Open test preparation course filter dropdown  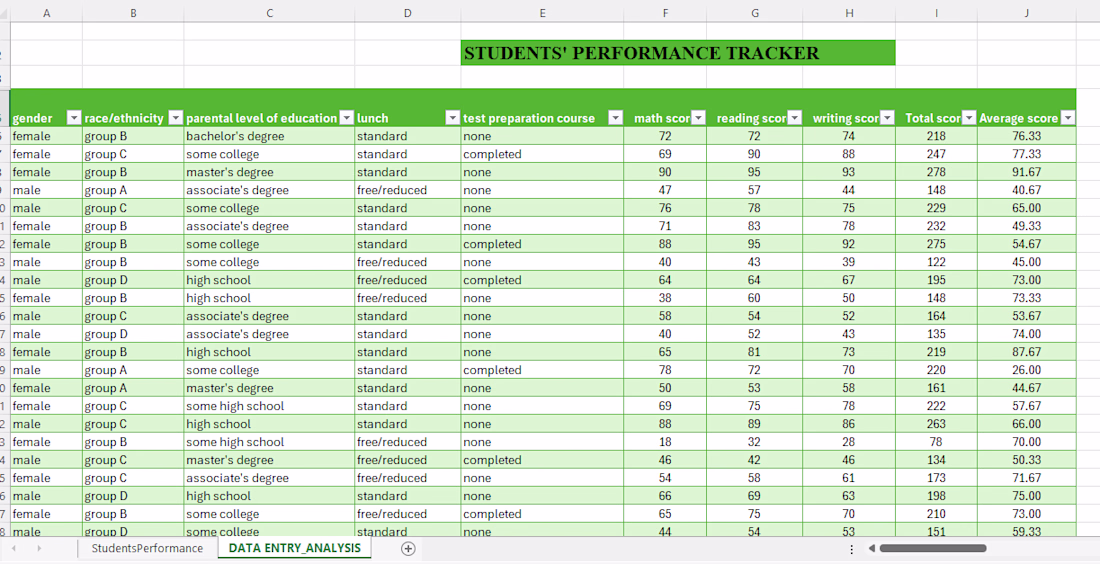click(615, 118)
